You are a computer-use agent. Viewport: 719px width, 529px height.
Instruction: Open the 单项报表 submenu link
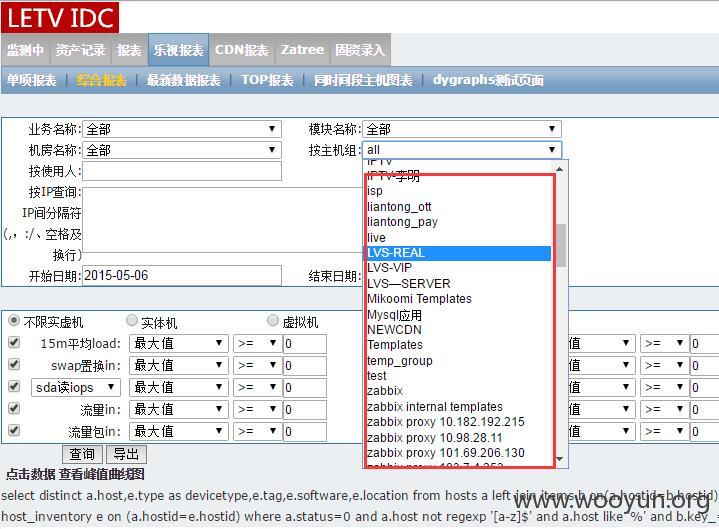pyautogui.click(x=32, y=80)
